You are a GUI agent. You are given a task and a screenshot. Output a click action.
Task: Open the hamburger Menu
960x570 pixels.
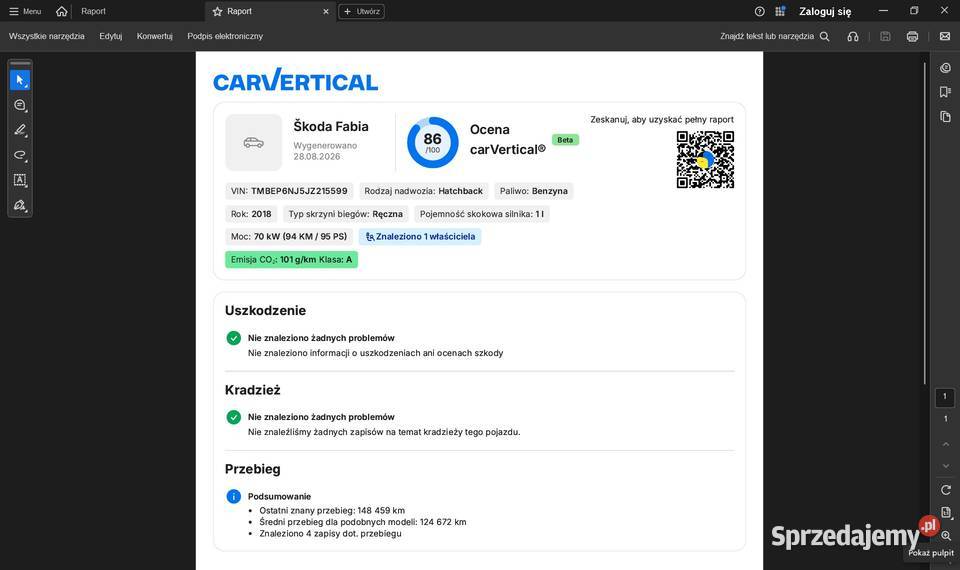25,11
